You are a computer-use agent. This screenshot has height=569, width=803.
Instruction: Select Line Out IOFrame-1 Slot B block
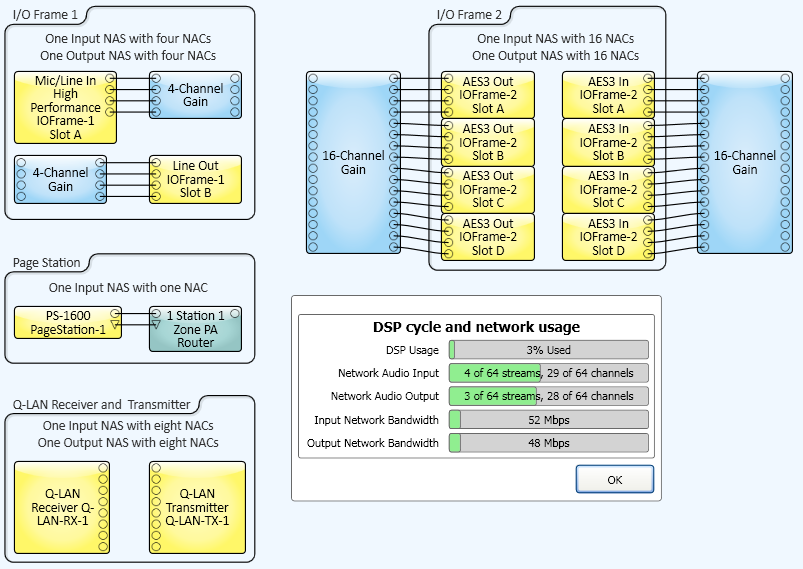pos(195,180)
